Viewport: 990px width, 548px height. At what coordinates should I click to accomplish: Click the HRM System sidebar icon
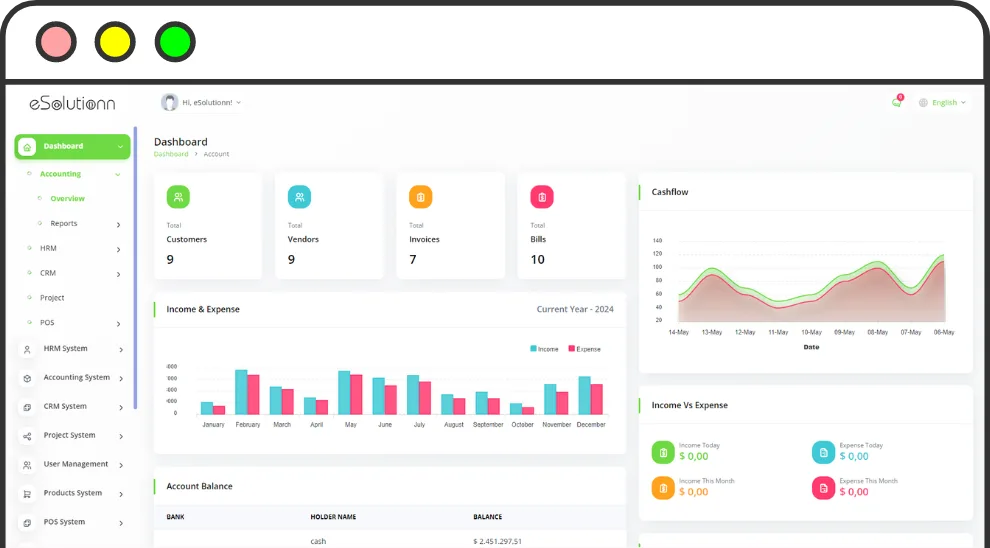pos(27,349)
